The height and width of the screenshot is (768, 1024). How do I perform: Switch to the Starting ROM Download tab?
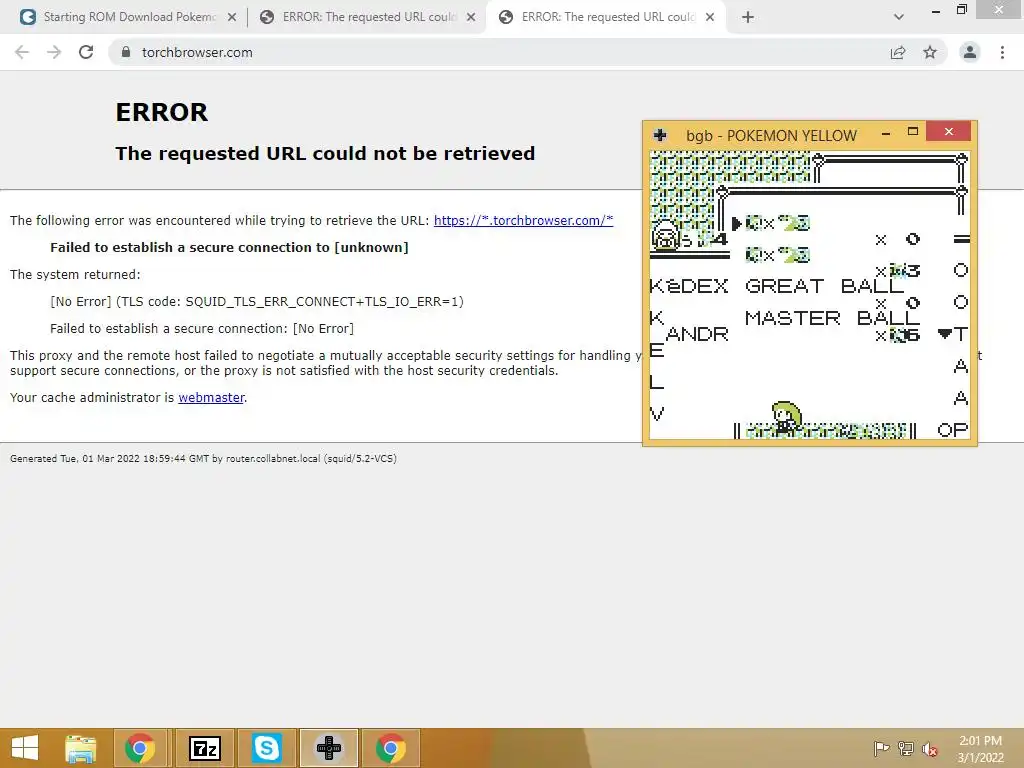click(128, 17)
